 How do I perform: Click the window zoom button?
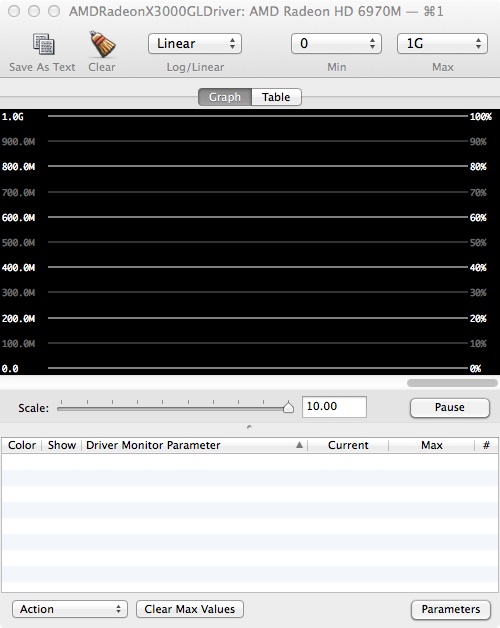[x=54, y=11]
